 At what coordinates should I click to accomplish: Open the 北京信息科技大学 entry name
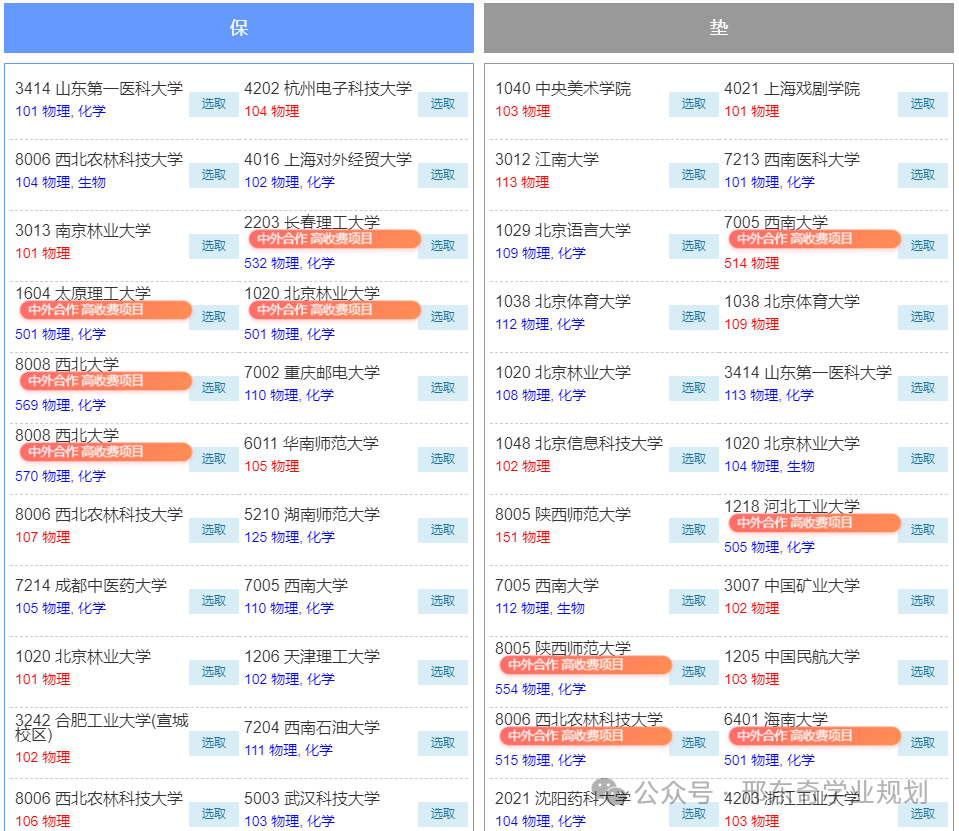[x=579, y=444]
